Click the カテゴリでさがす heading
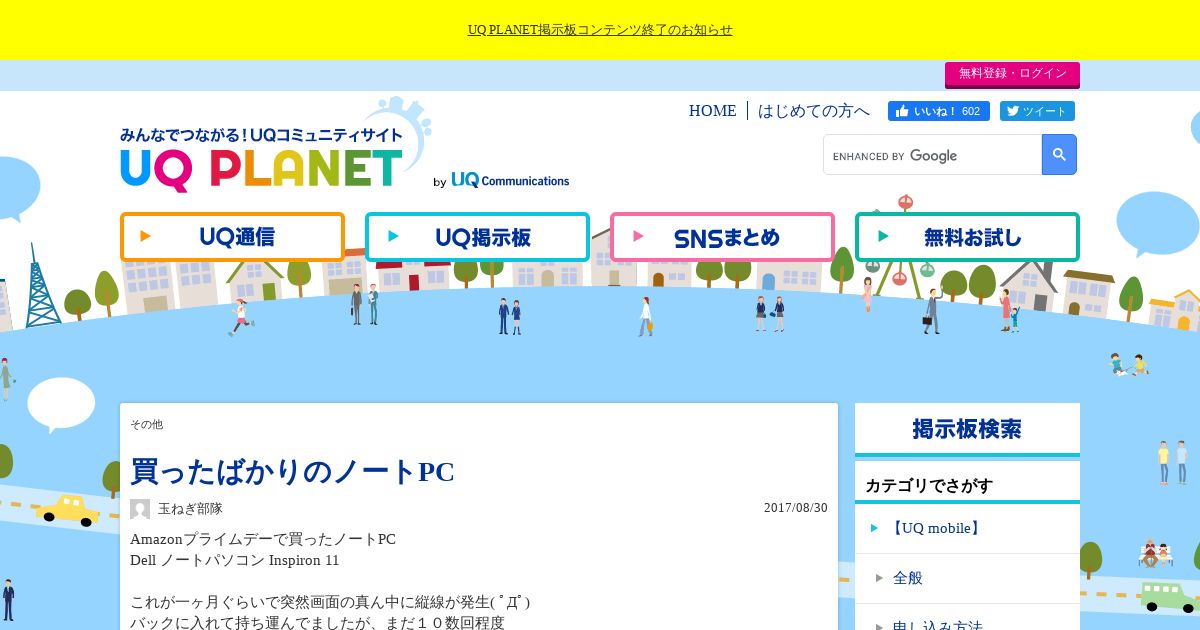This screenshot has height=630, width=1200. [x=929, y=486]
